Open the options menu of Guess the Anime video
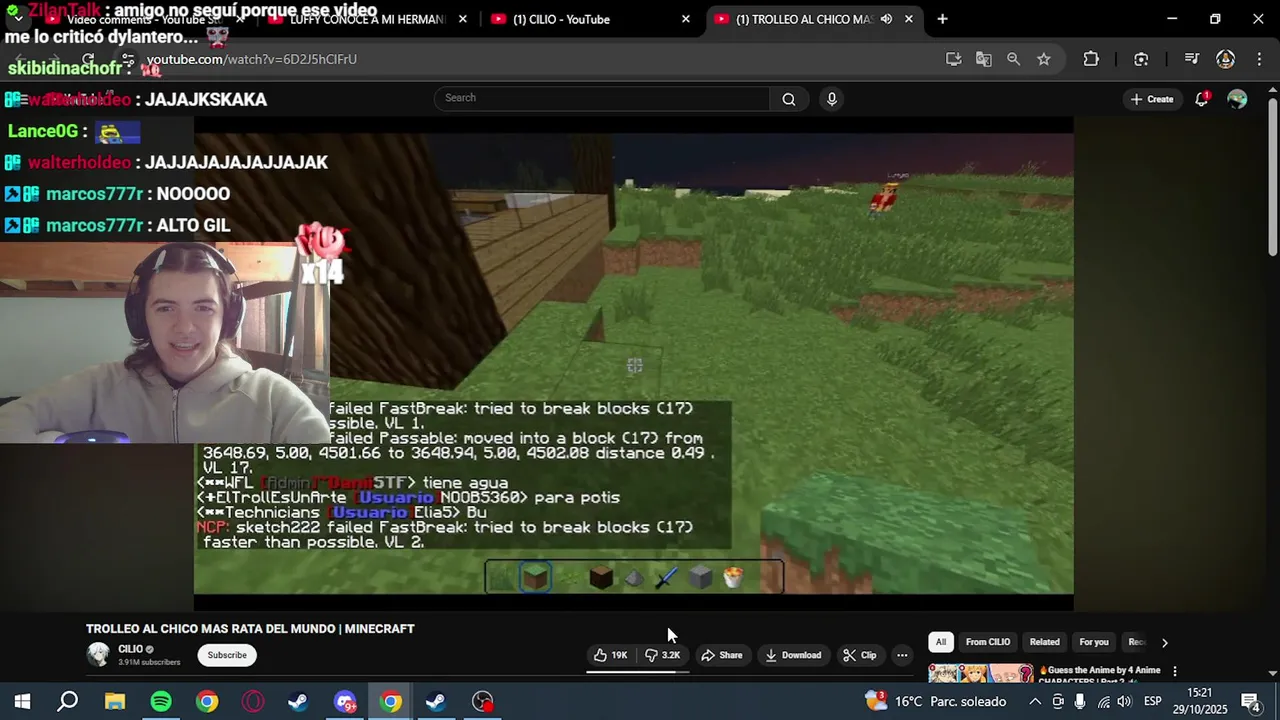The image size is (1280, 720). (x=1175, y=671)
